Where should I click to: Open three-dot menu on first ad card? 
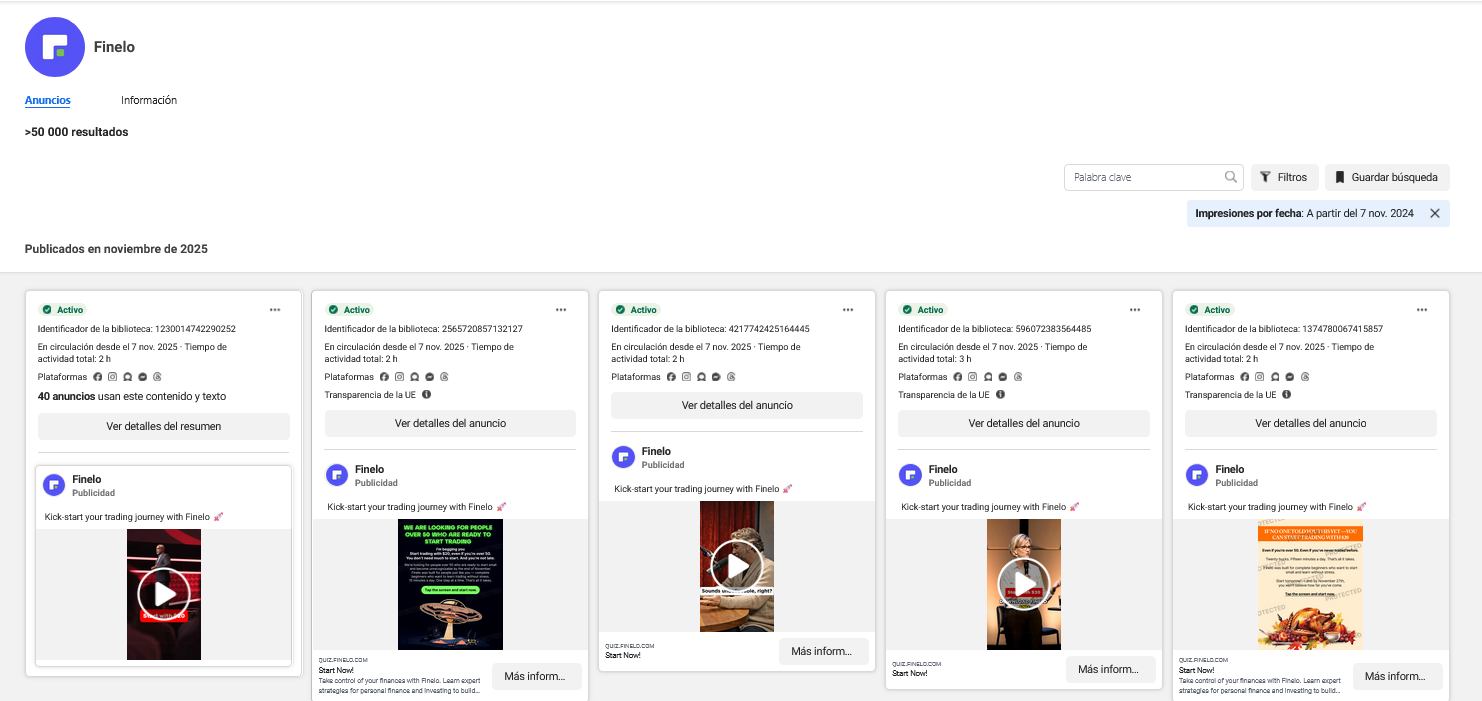[x=274, y=310]
